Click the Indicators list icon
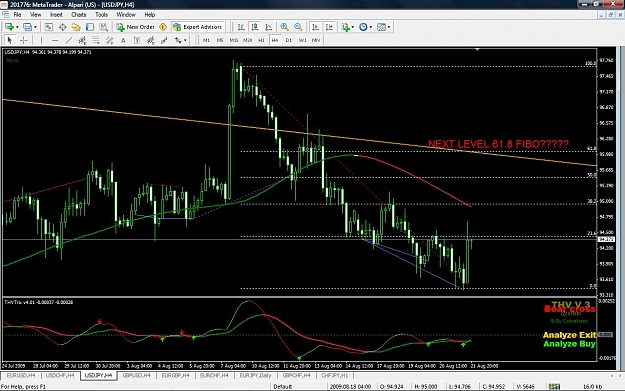625x391 pixels. (x=345, y=27)
